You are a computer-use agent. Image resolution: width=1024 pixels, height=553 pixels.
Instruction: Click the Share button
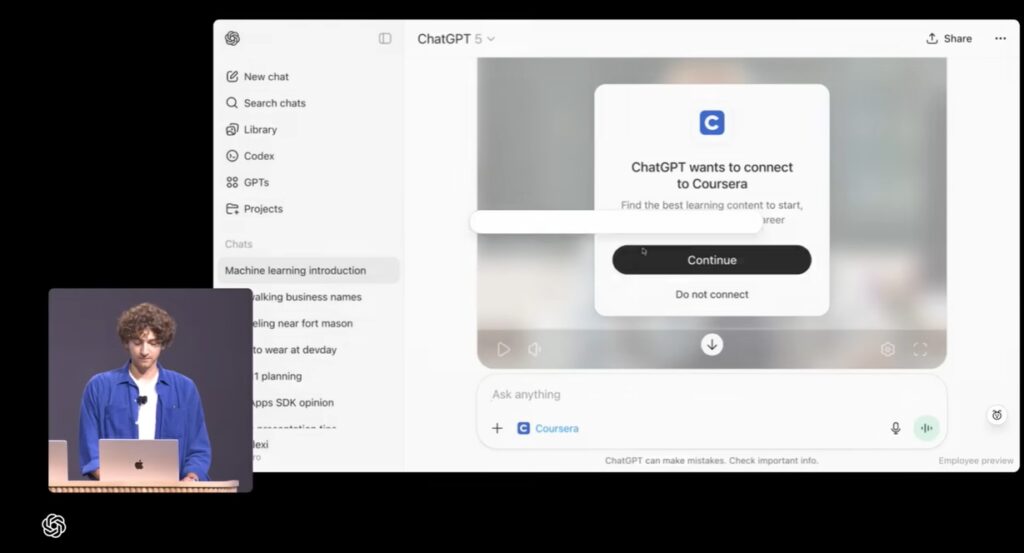[949, 39]
